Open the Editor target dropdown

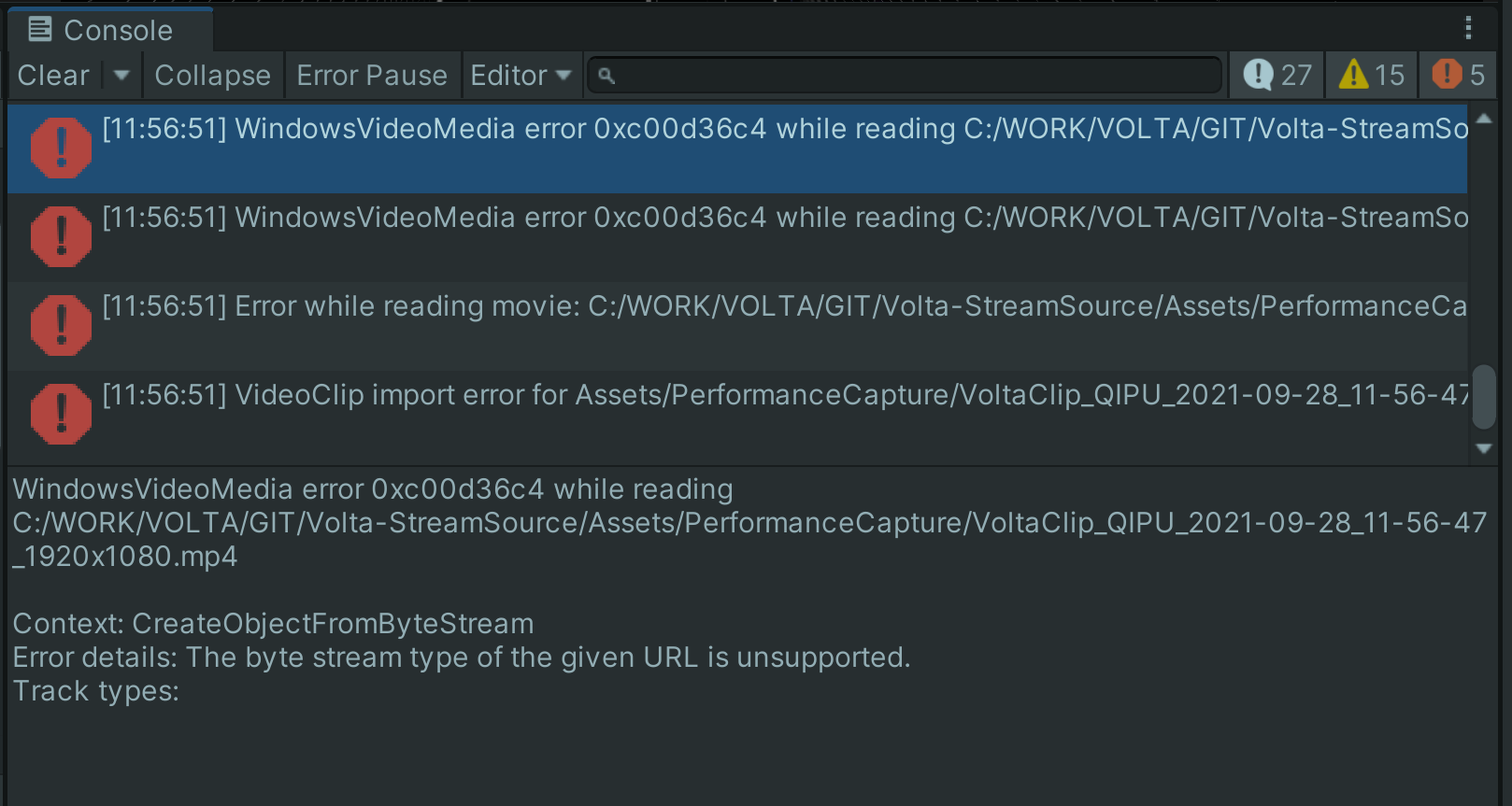pyautogui.click(x=521, y=75)
